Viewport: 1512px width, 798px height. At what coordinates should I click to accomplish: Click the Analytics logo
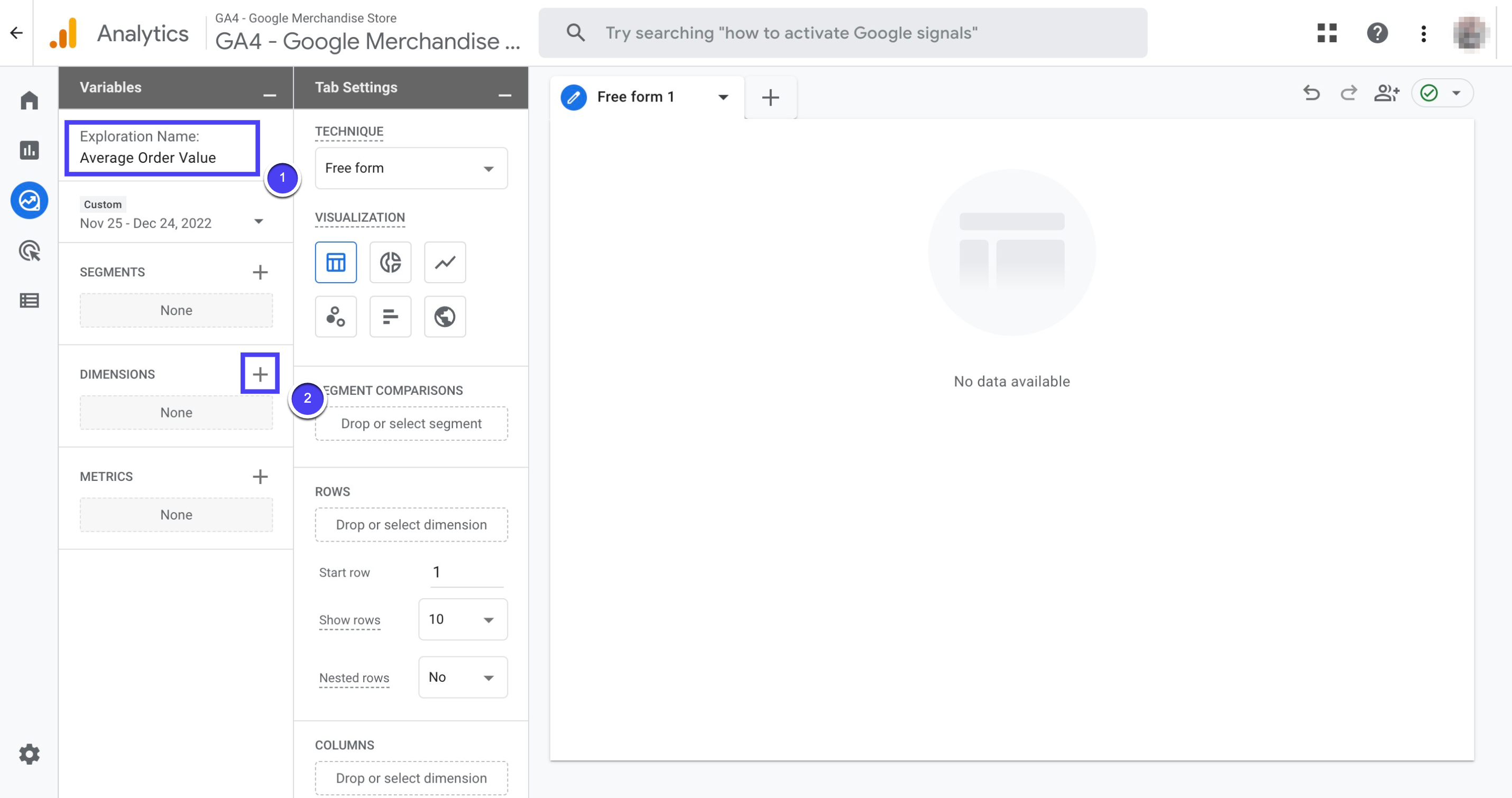click(x=63, y=33)
